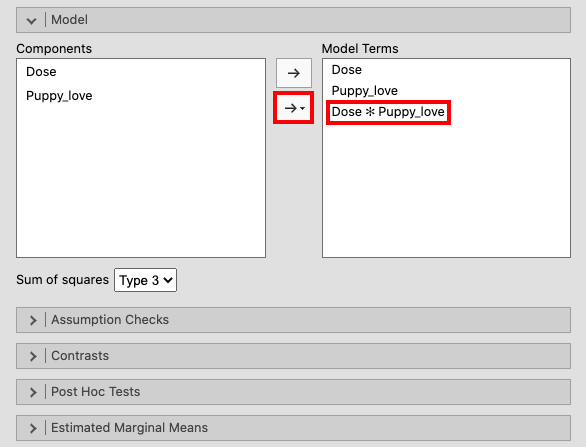The image size is (586, 447).
Task: Select Puppy_love in the Model Terms list
Action: (x=365, y=90)
